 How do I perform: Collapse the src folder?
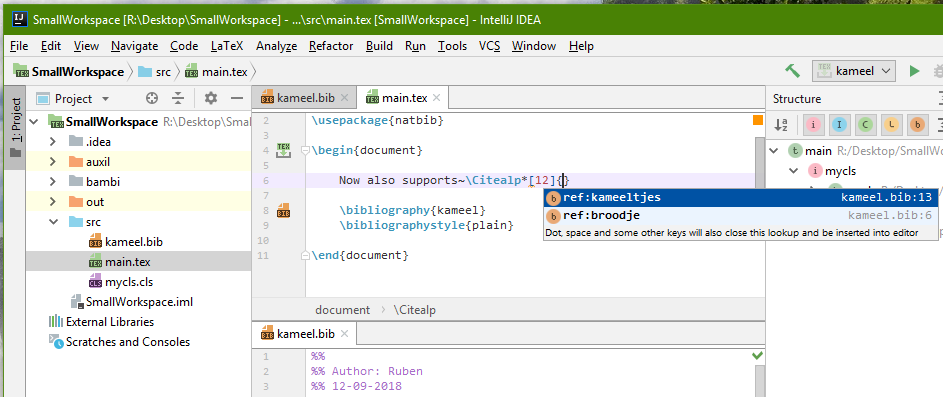53,222
